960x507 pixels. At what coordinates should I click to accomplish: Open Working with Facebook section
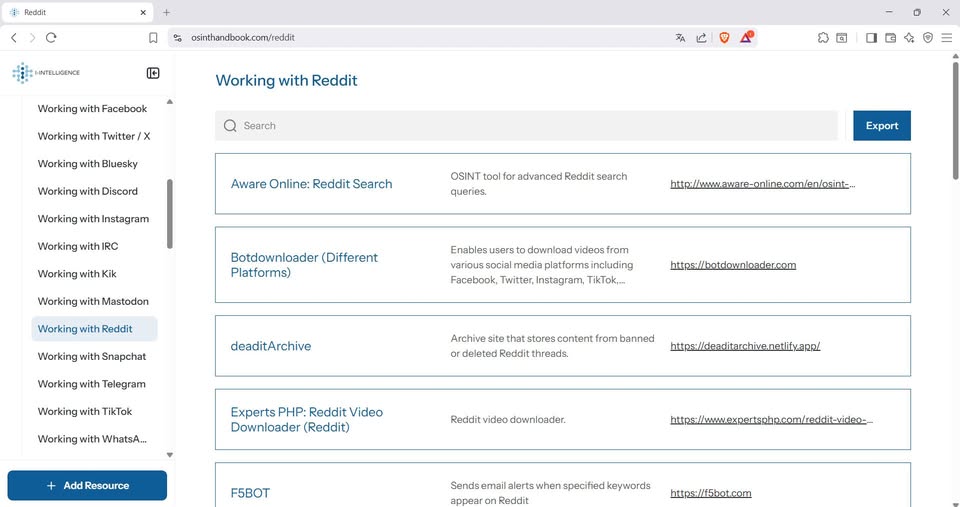[x=92, y=108]
